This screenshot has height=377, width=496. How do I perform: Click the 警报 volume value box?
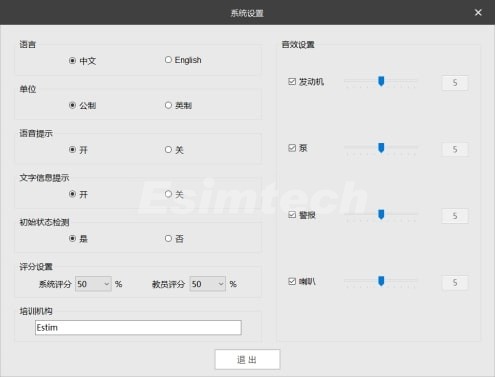[x=455, y=216]
